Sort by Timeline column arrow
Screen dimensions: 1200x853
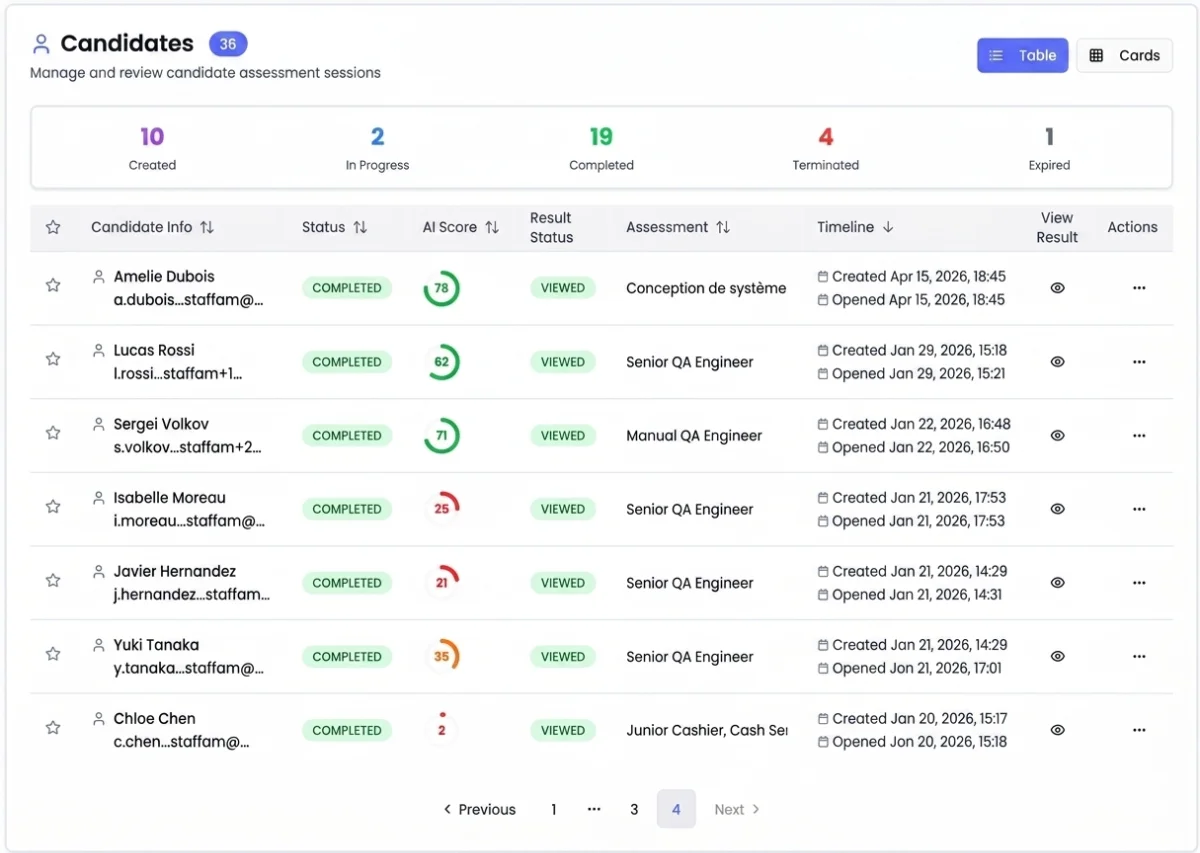888,227
